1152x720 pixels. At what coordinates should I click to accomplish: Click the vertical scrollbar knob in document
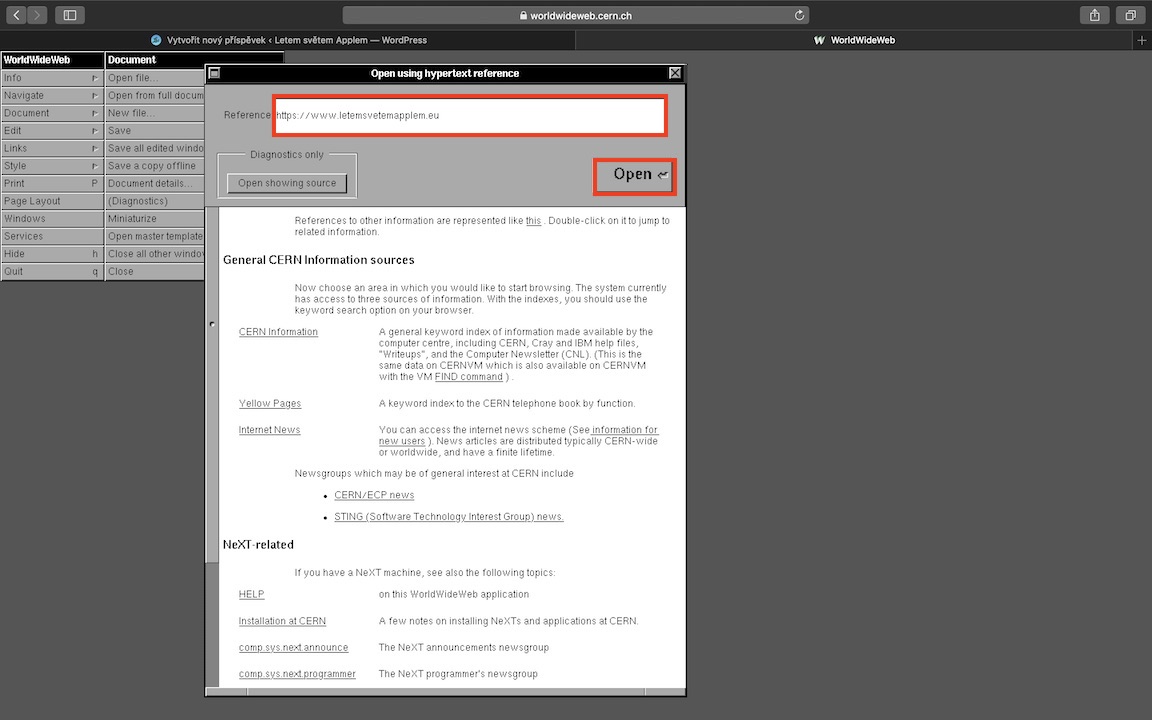coord(212,323)
